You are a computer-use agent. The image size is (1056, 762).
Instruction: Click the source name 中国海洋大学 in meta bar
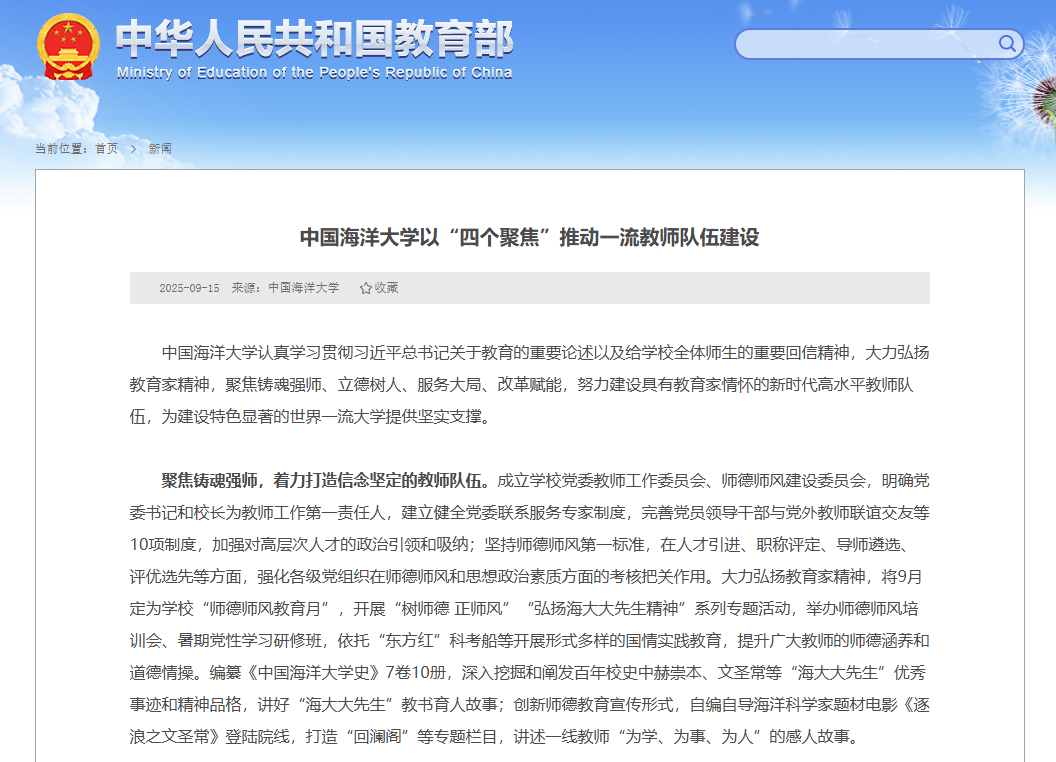(304, 288)
